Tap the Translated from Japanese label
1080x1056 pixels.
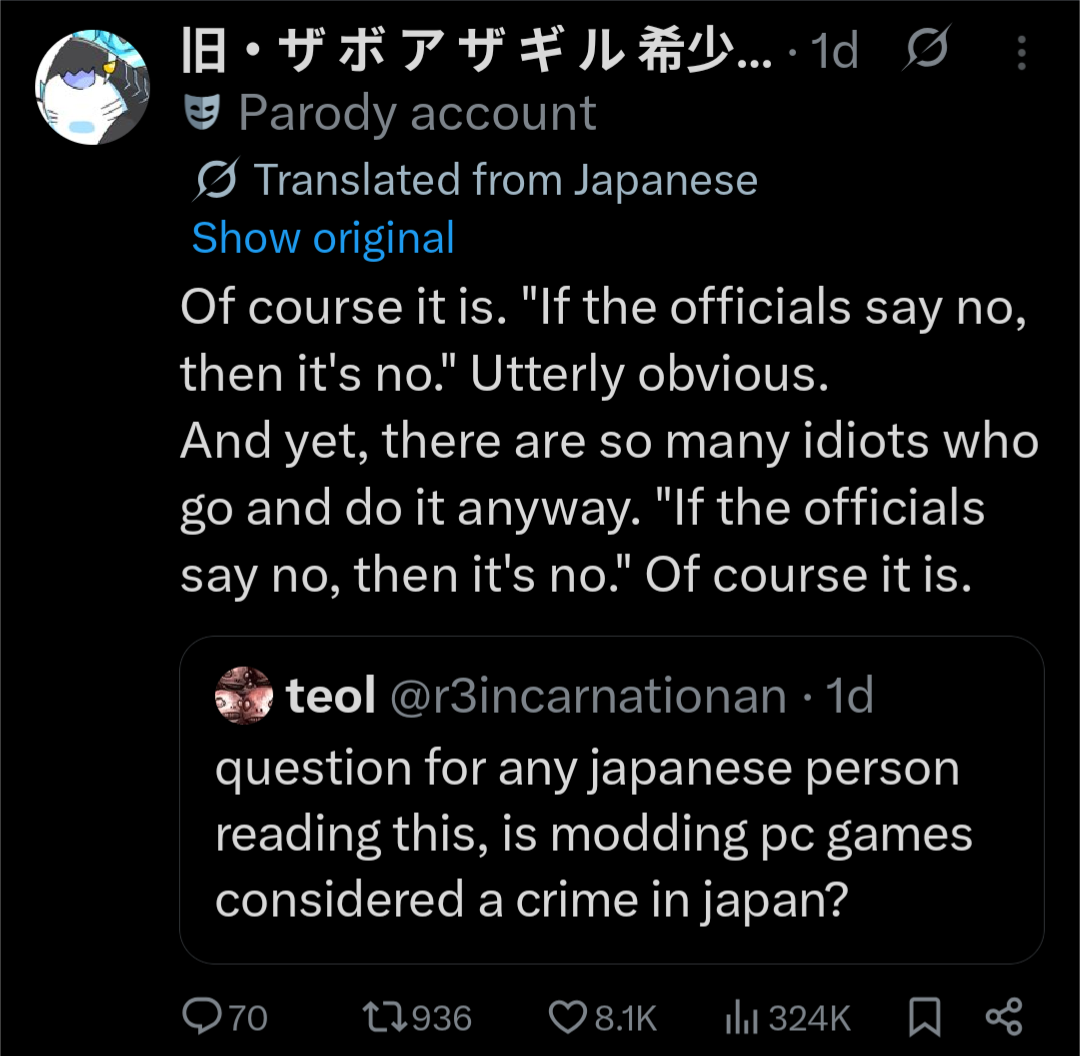505,180
